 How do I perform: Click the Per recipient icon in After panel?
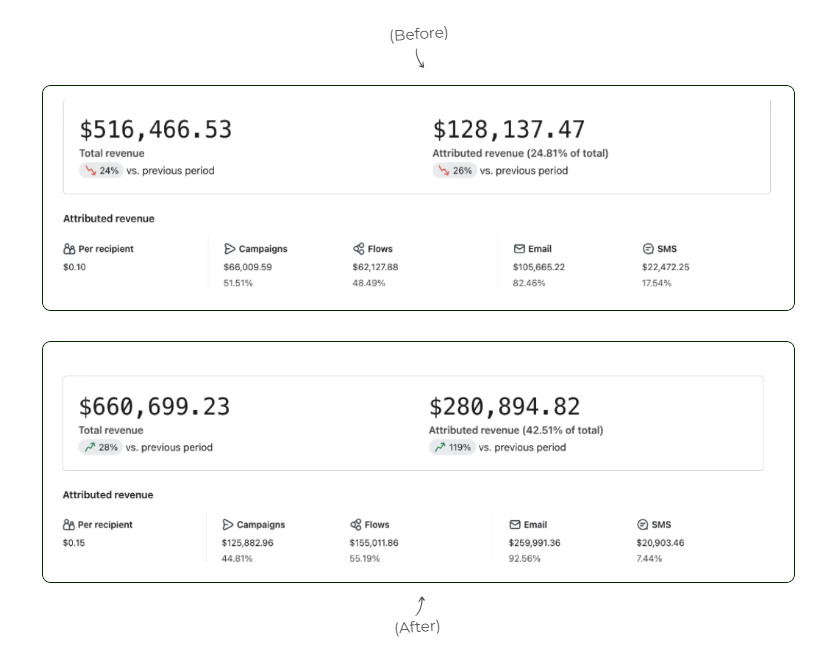click(68, 525)
